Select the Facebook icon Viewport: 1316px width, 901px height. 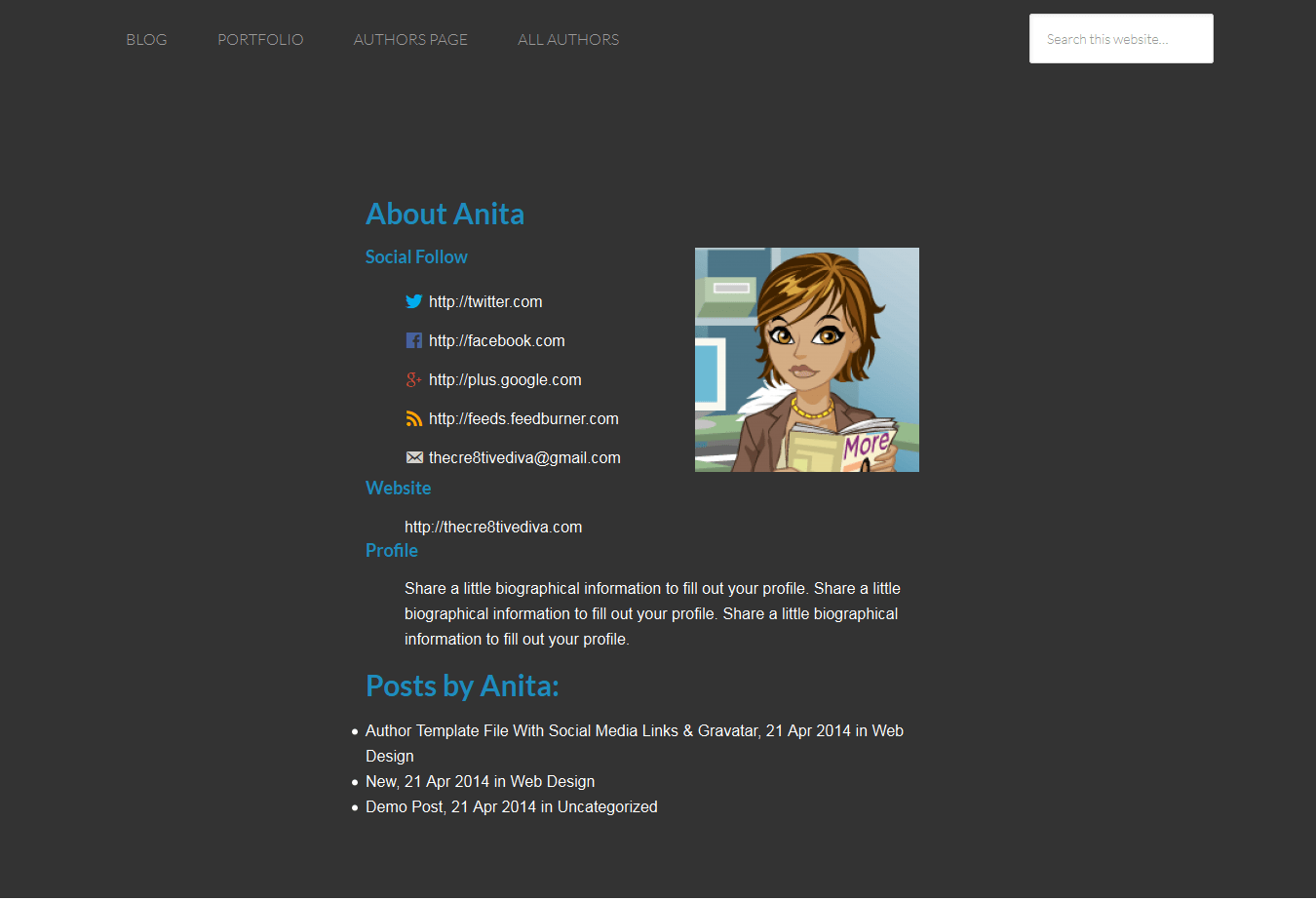pos(414,340)
